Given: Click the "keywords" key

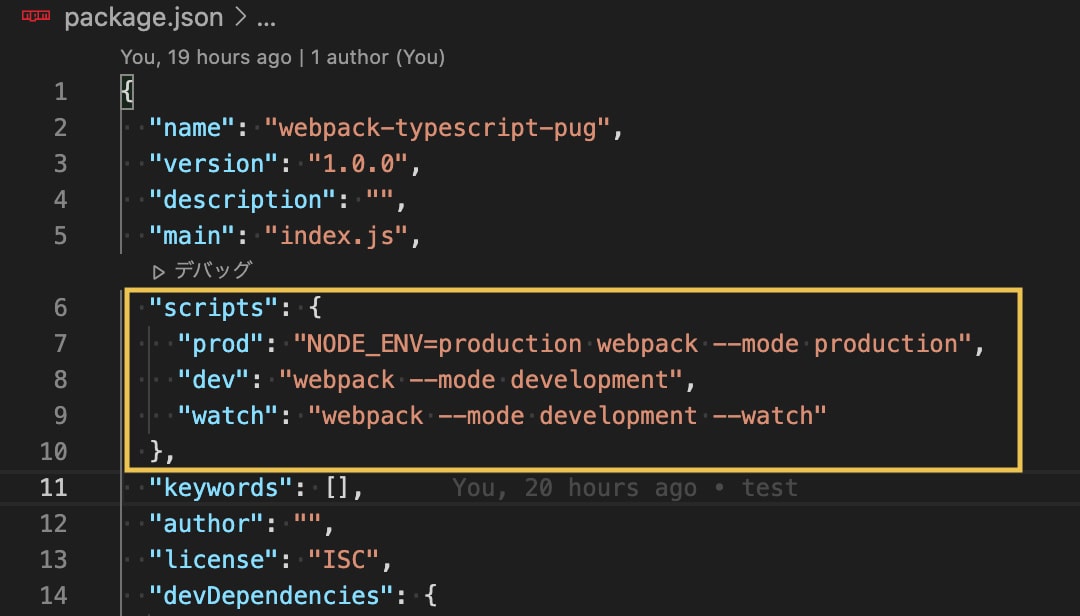Looking at the screenshot, I should pyautogui.click(x=220, y=488).
